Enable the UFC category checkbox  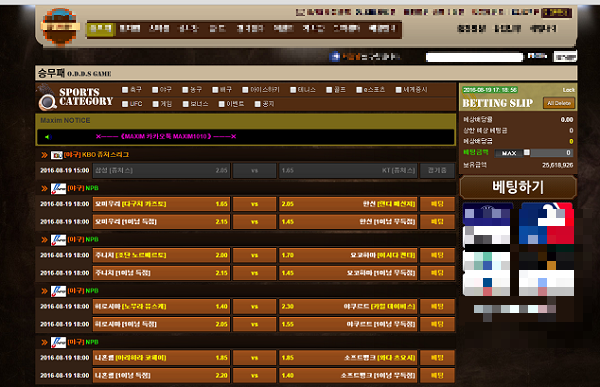(x=125, y=104)
